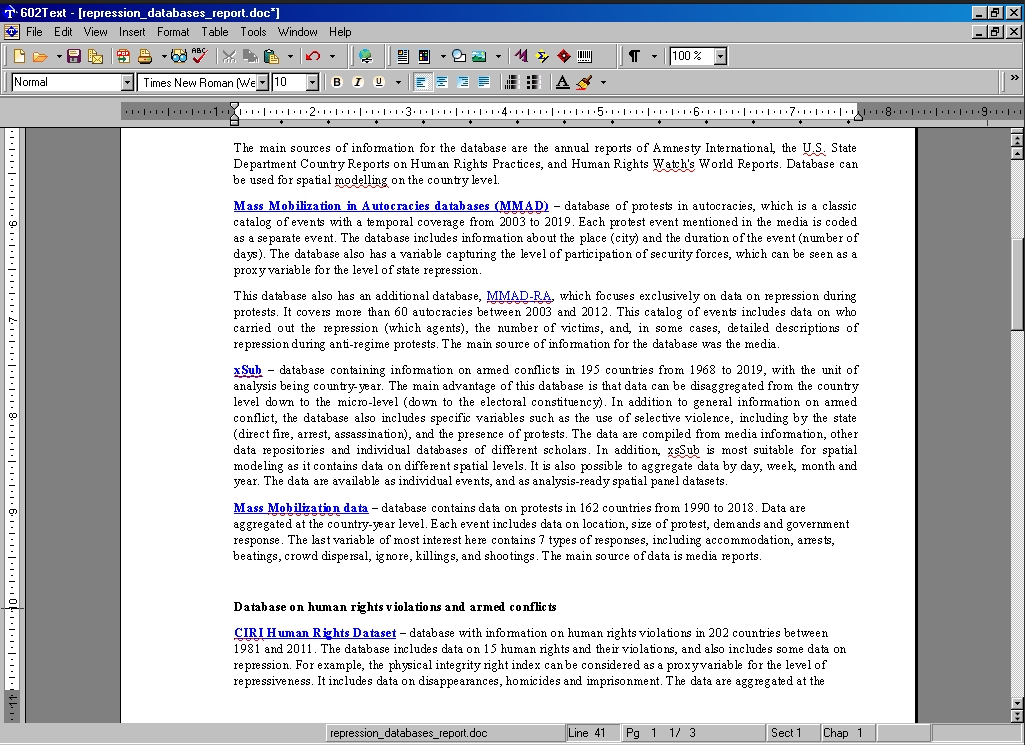Image resolution: width=1025 pixels, height=745 pixels.
Task: Open the undo history dropdown arrow
Action: (331, 56)
